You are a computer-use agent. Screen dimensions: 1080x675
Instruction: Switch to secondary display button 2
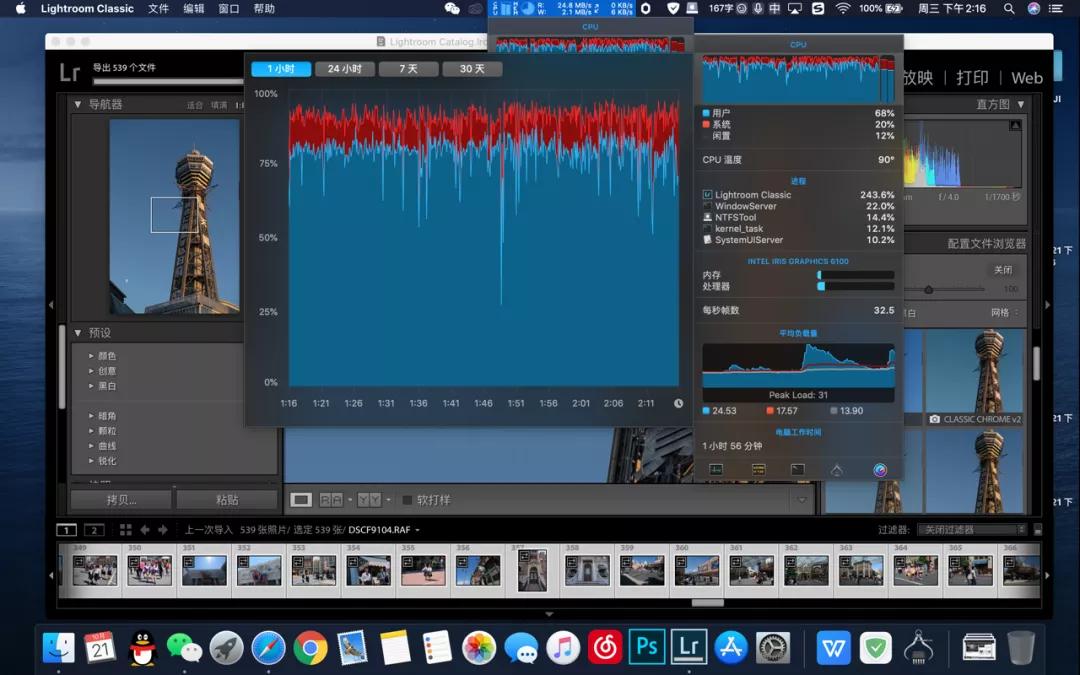tap(94, 530)
